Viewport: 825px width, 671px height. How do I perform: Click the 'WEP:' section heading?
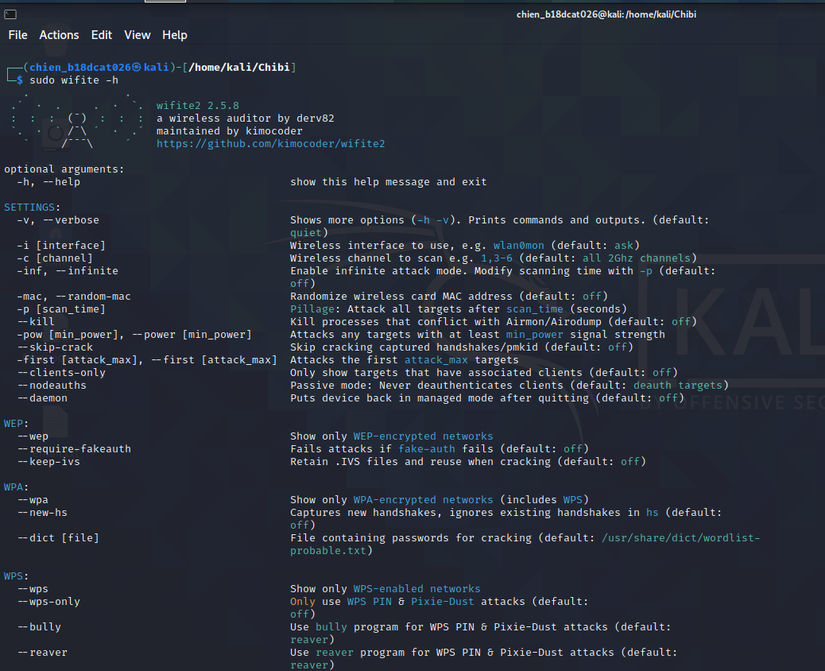(x=16, y=424)
